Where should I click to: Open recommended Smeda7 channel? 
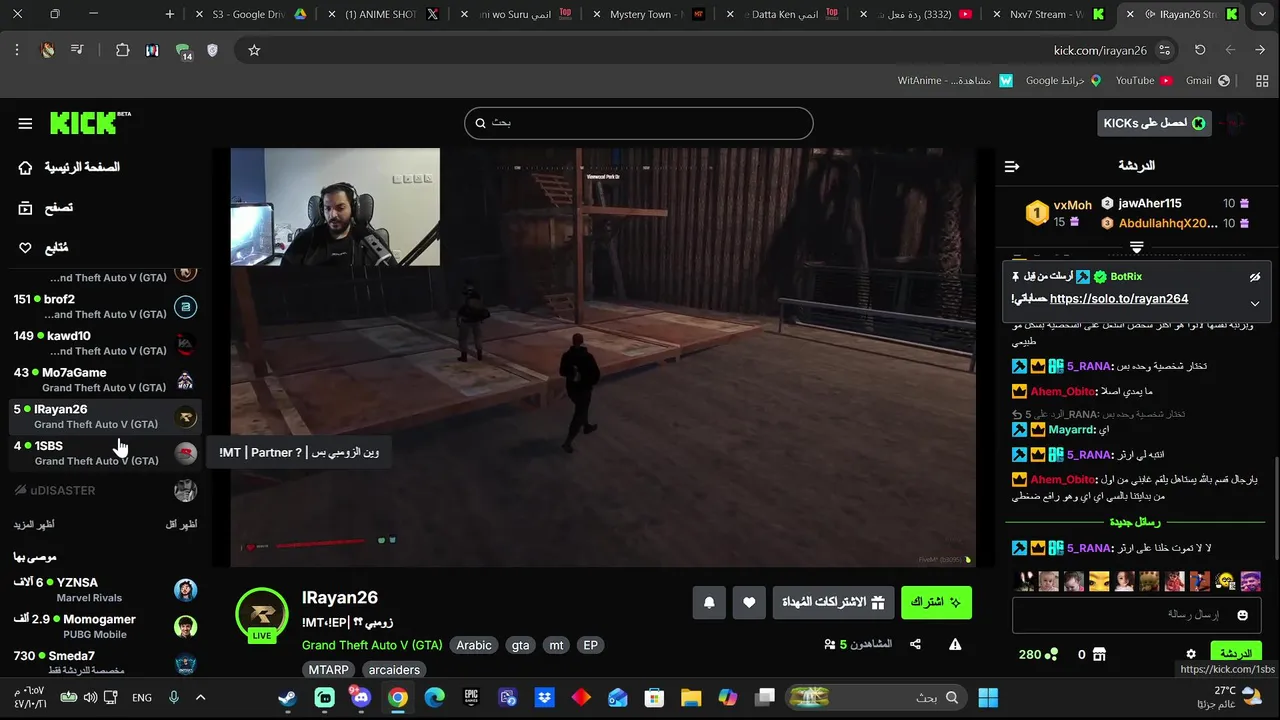105,663
